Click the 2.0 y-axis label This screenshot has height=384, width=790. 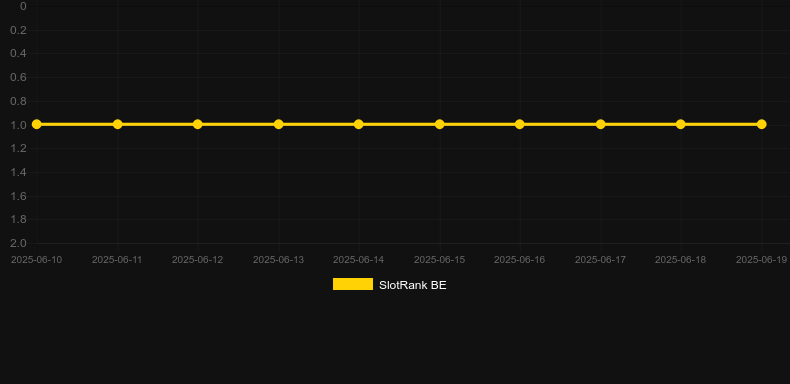coord(18,243)
